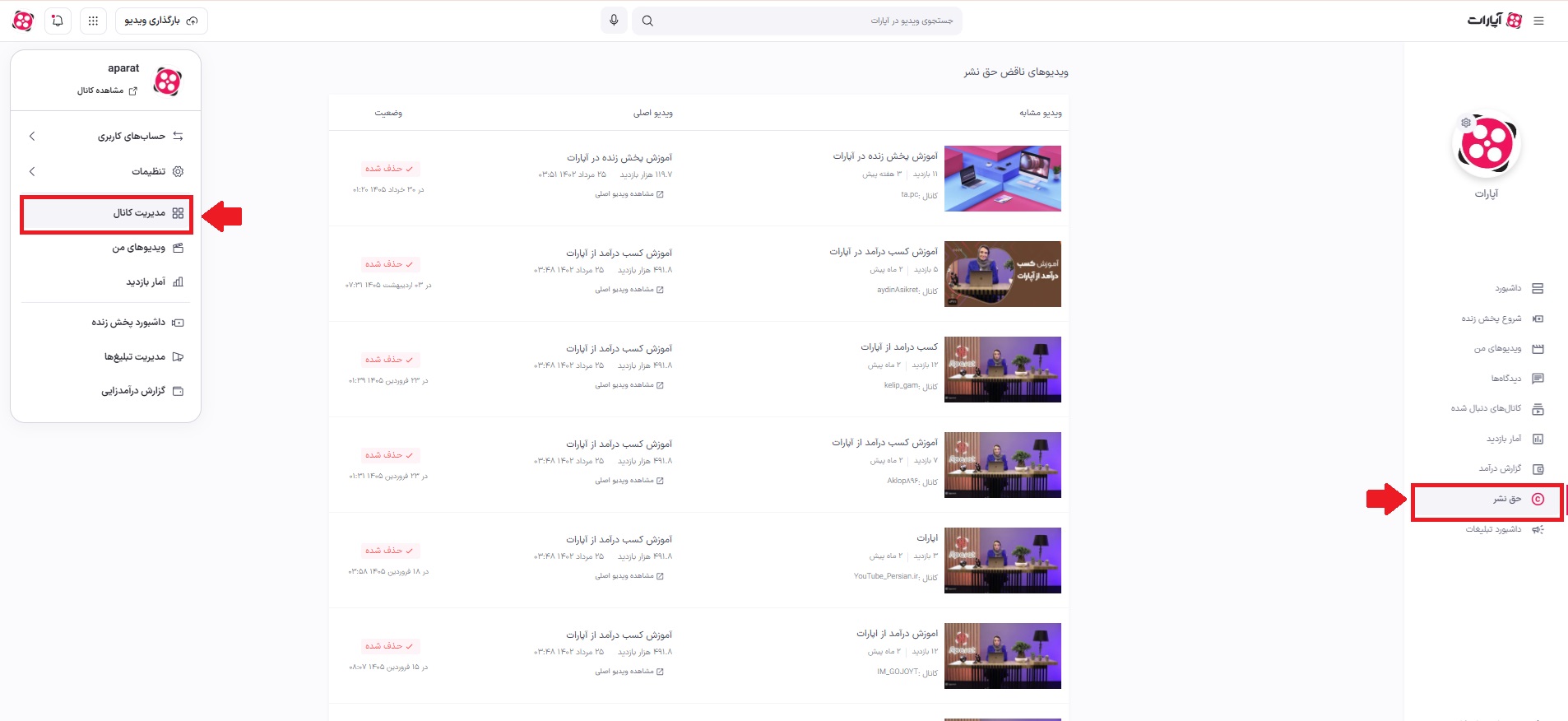Image resolution: width=1568 pixels, height=721 pixels.
Task: Click the ویدیو مشابه column header
Action: [x=1041, y=113]
